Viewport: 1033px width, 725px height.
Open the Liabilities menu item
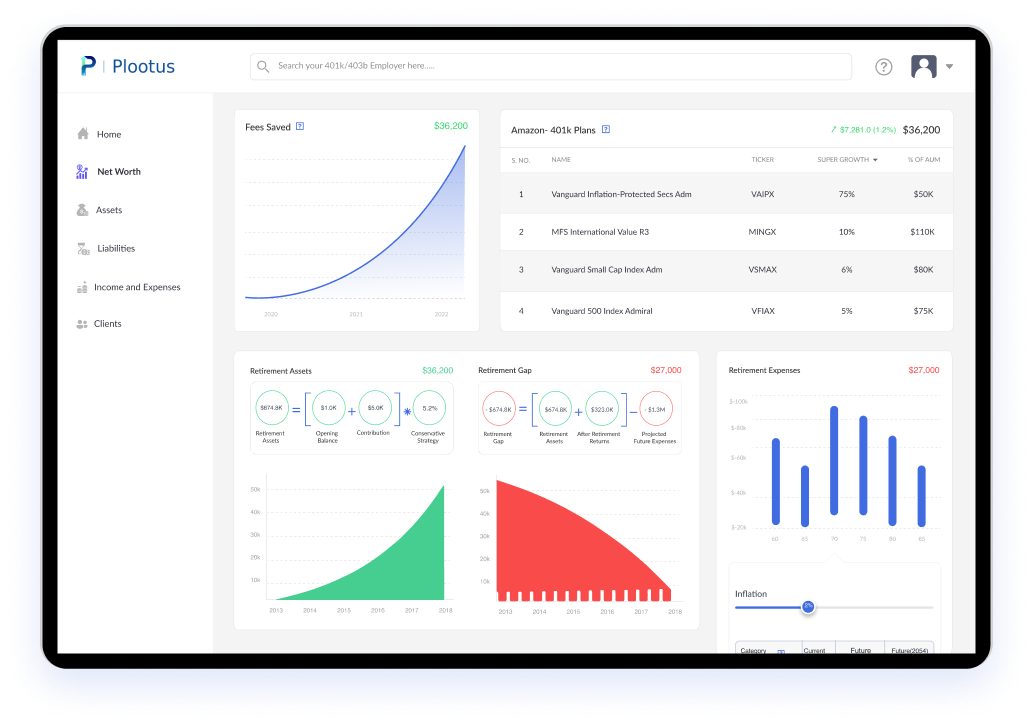point(116,248)
